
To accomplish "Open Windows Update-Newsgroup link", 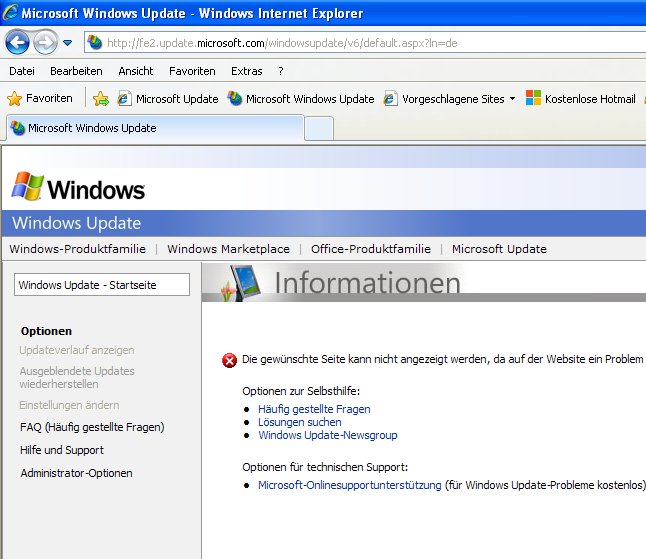I will pos(328,435).
